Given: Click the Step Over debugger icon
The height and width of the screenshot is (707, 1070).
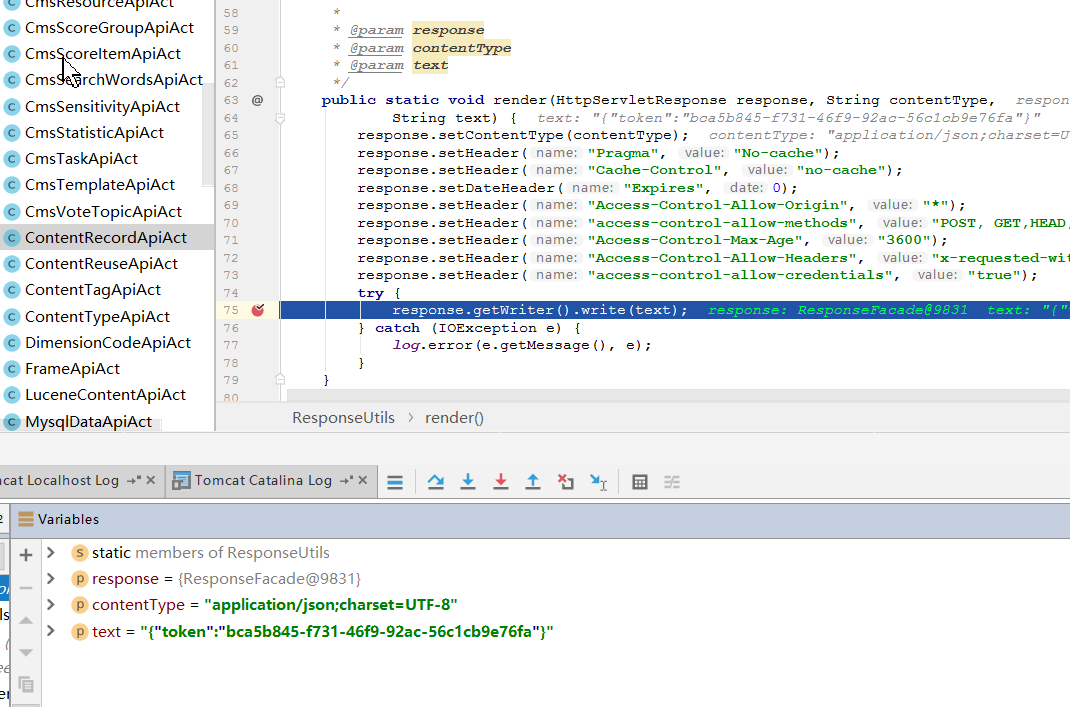Looking at the screenshot, I should coord(436,482).
